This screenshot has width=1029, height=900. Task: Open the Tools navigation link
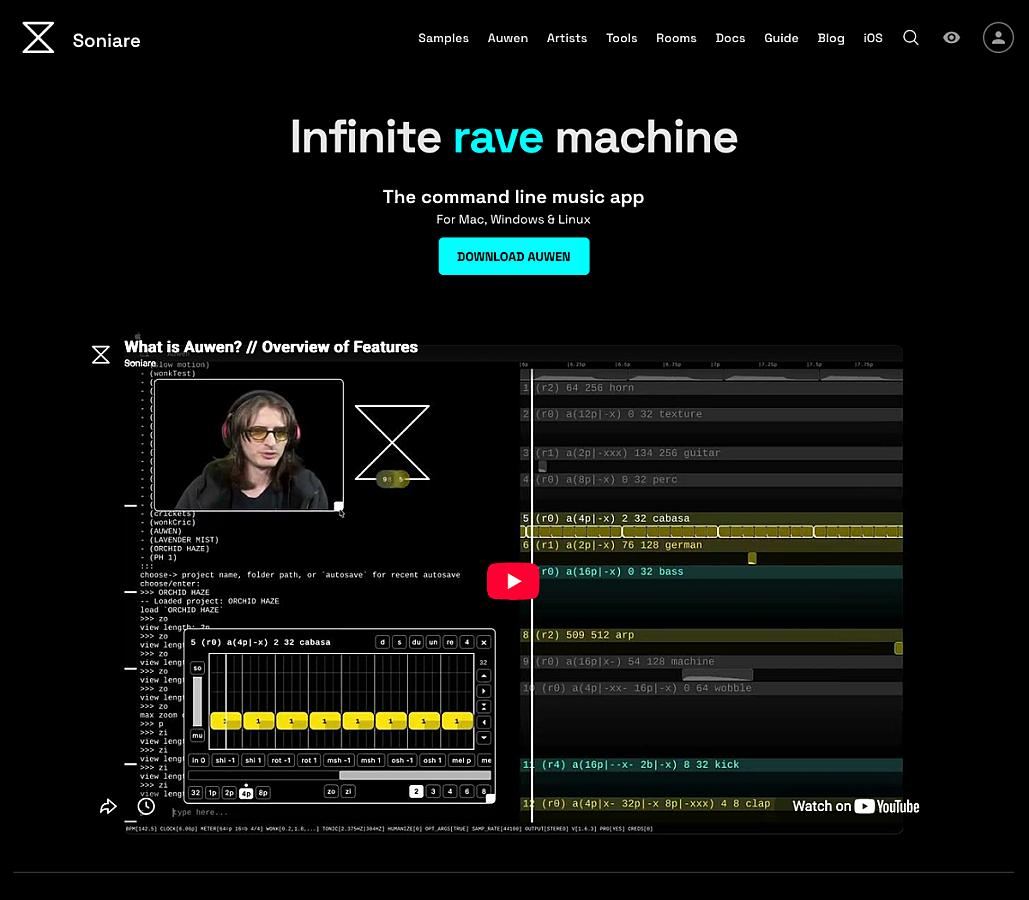coord(621,38)
